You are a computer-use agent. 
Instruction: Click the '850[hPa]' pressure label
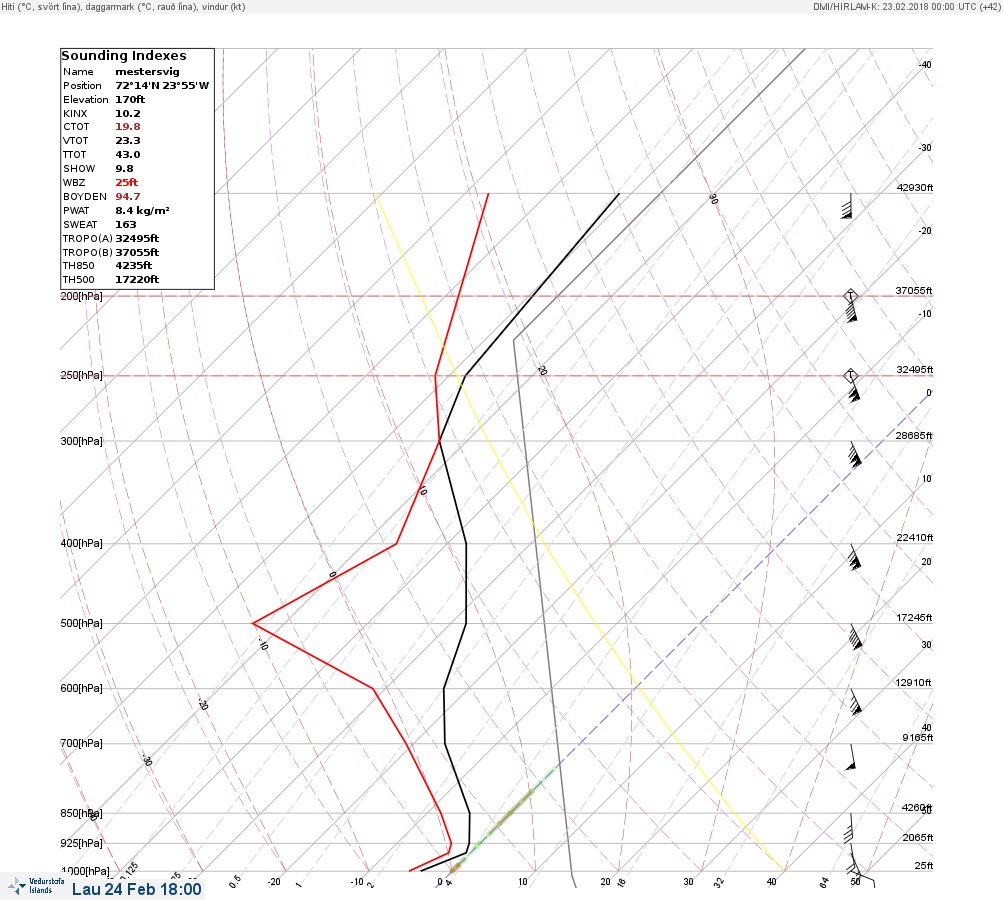tap(81, 814)
